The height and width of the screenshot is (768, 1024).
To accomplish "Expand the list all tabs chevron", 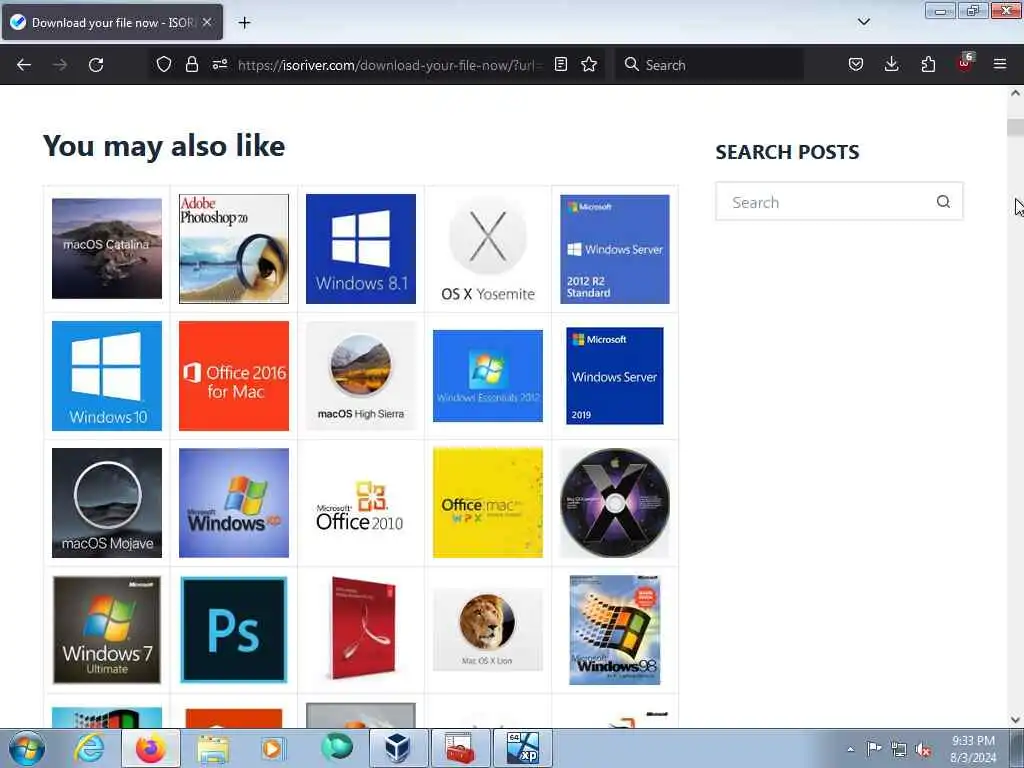I will click(x=863, y=22).
